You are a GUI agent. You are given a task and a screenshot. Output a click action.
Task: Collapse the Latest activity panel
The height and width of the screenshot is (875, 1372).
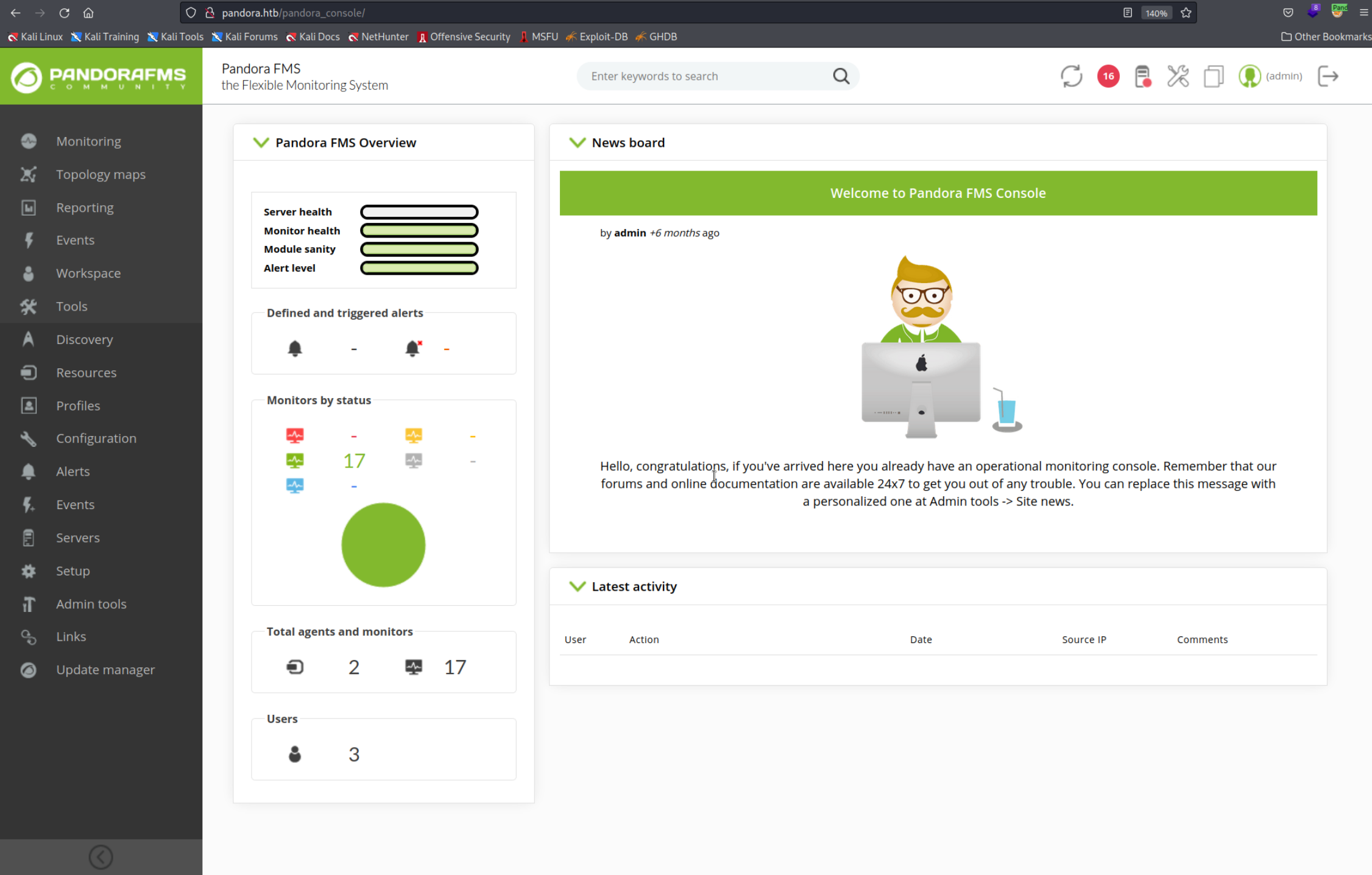577,586
